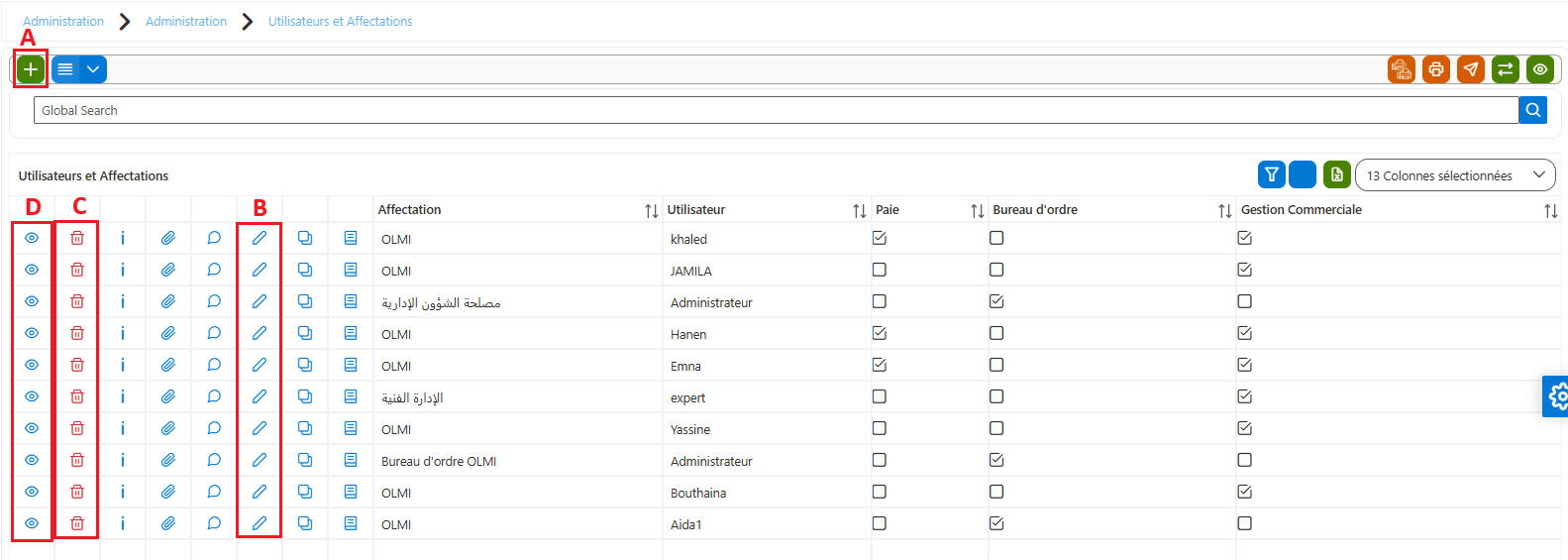The height and width of the screenshot is (560, 1568).
Task: Sort by the Utilisateur column
Action: [x=859, y=210]
